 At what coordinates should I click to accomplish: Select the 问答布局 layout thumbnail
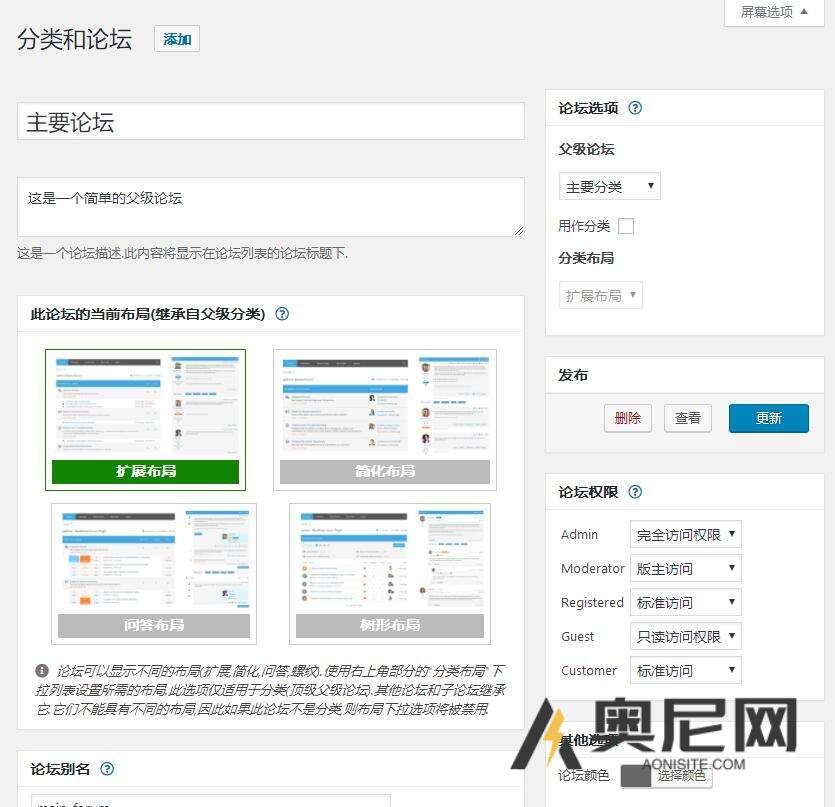154,574
